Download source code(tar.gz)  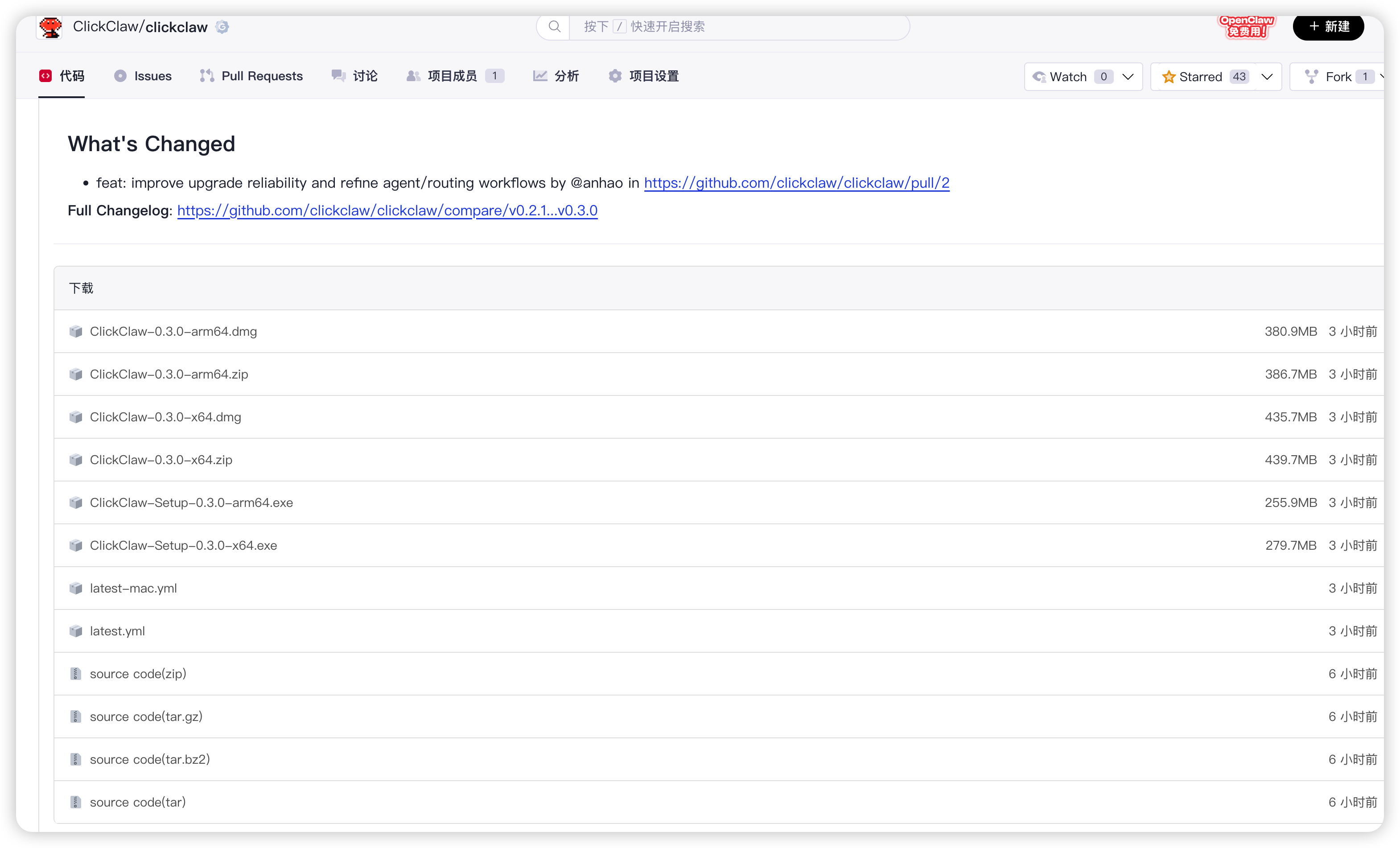(x=146, y=717)
